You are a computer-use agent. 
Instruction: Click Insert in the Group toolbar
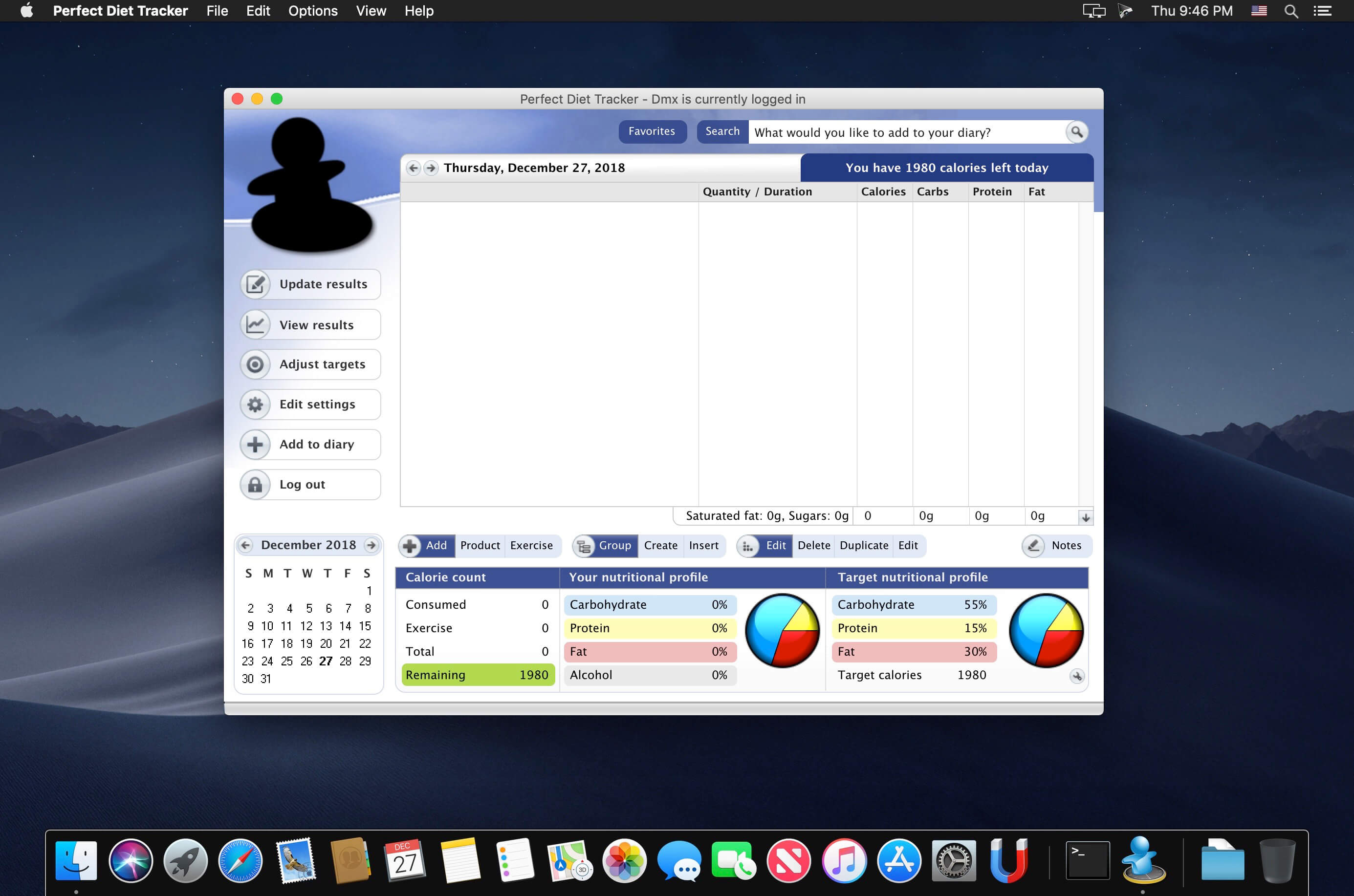click(704, 546)
